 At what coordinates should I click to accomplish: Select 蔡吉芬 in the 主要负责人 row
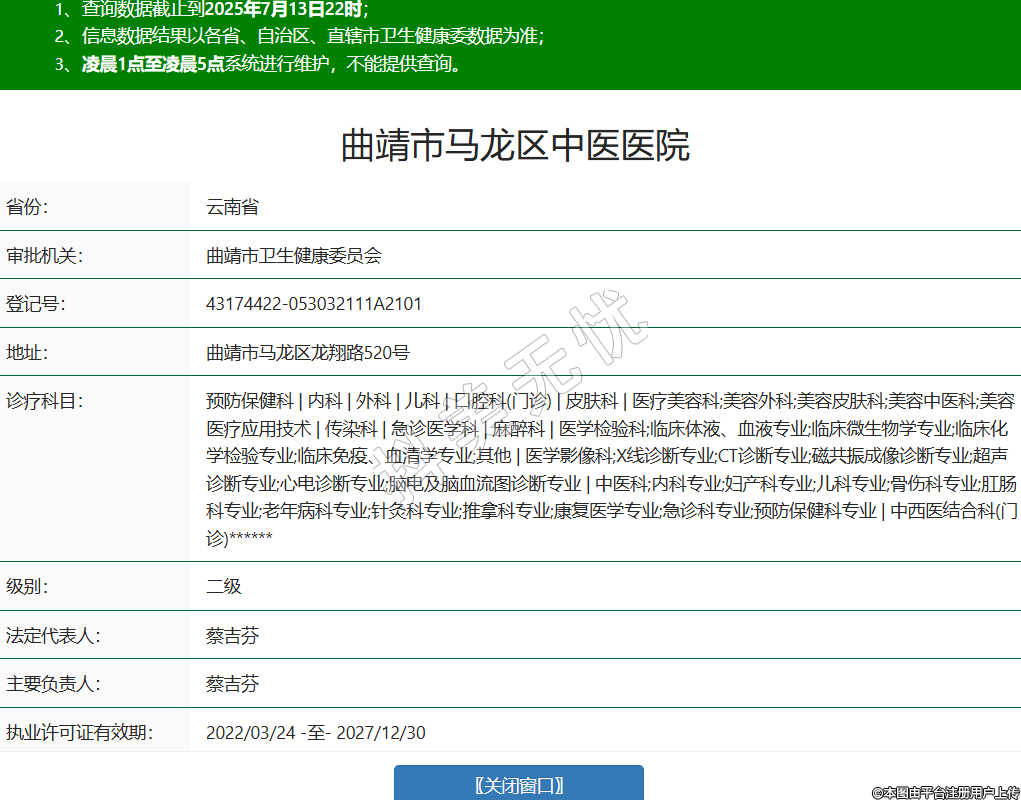(232, 684)
